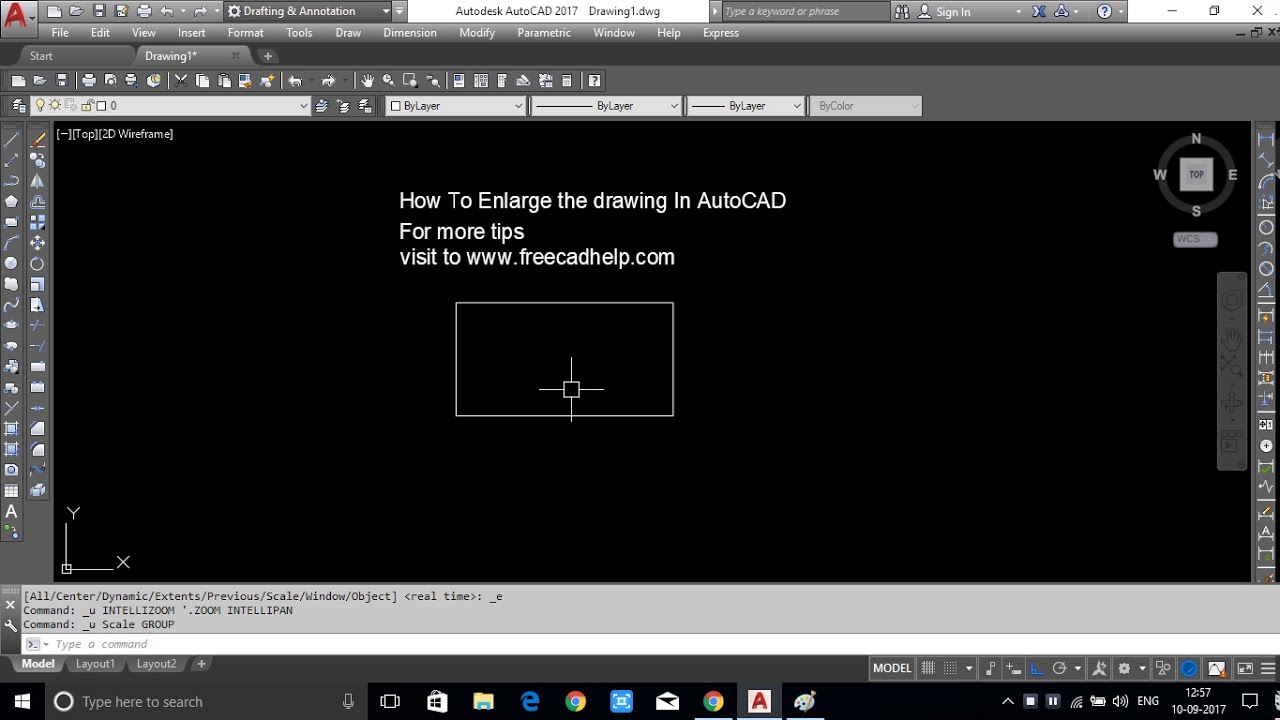The height and width of the screenshot is (720, 1280).
Task: Select the Scale tool in the Modify toolbar
Action: [x=37, y=284]
